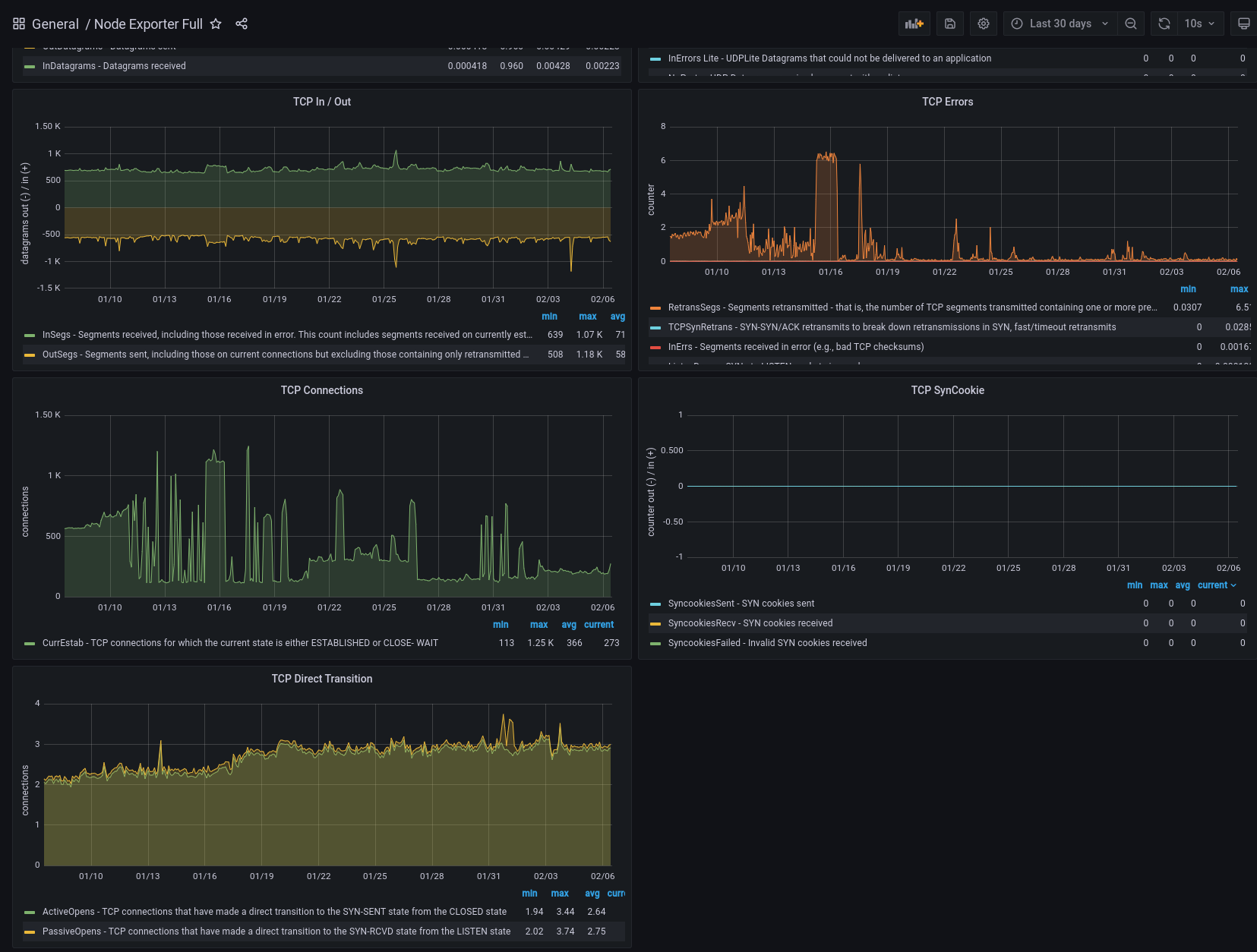This screenshot has height=952, width=1257.
Task: Toggle the InSegs series in legend
Action: tap(287, 335)
